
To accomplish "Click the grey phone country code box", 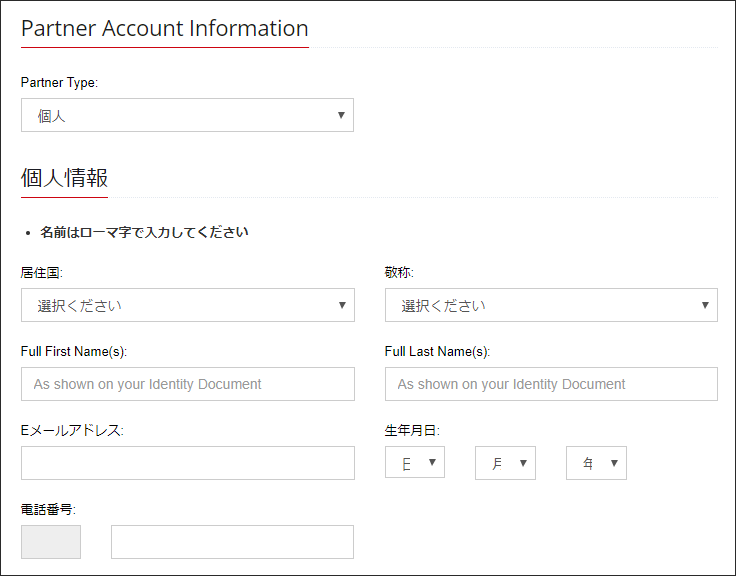I will tap(51, 542).
